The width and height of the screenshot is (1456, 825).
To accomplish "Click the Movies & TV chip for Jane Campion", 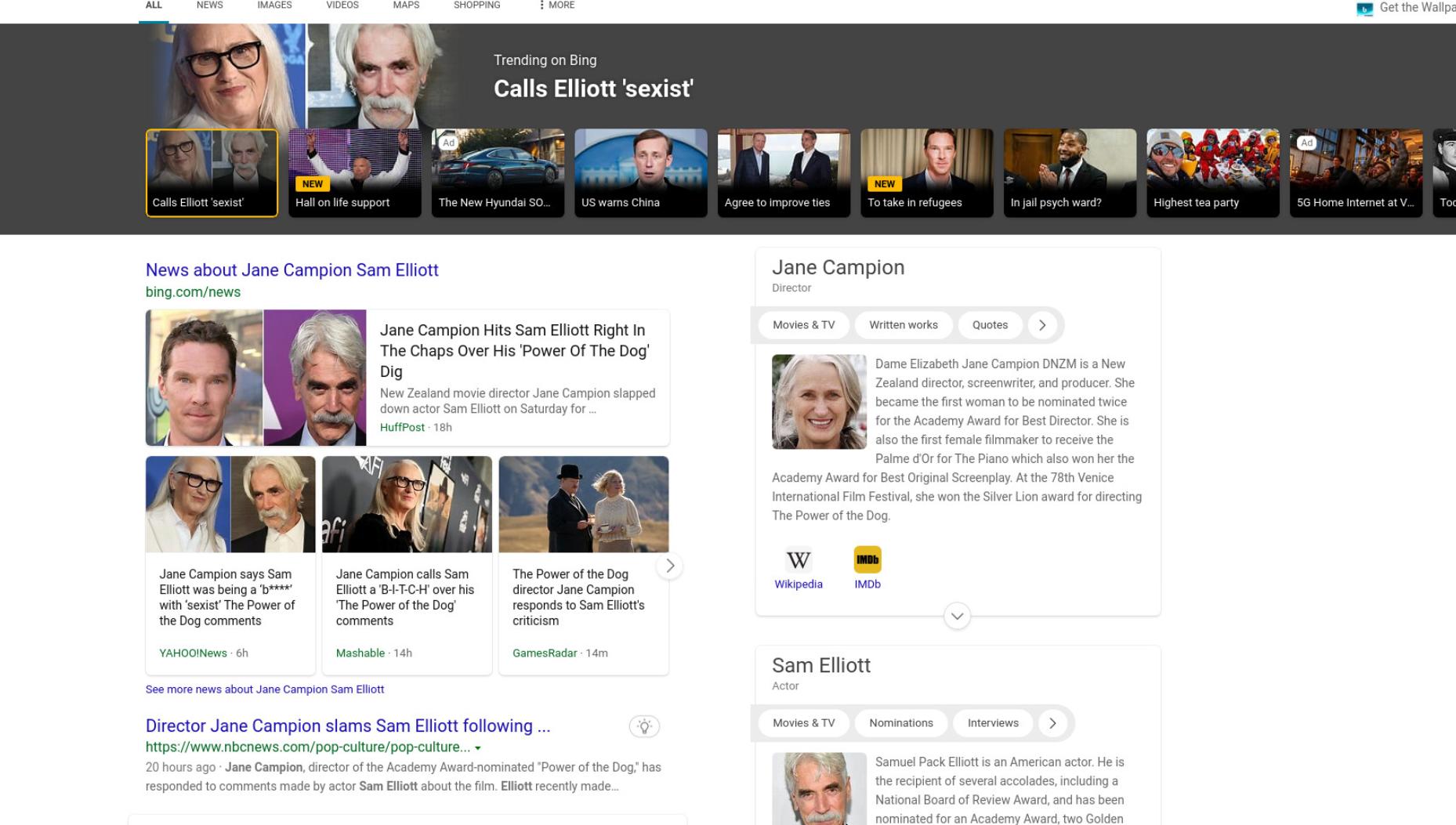I will [x=804, y=325].
